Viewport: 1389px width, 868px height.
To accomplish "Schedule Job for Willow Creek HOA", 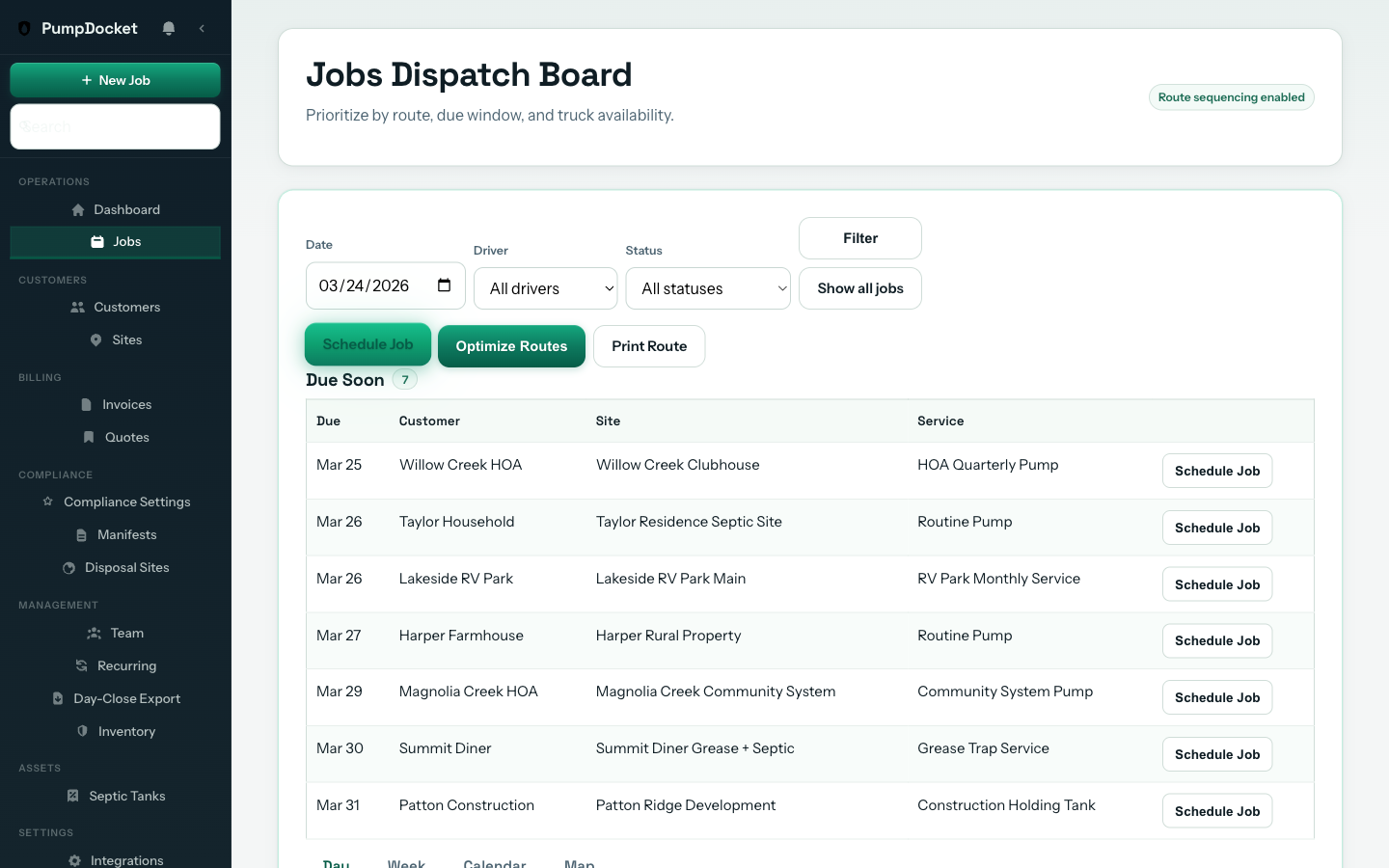I will pyautogui.click(x=1216, y=471).
